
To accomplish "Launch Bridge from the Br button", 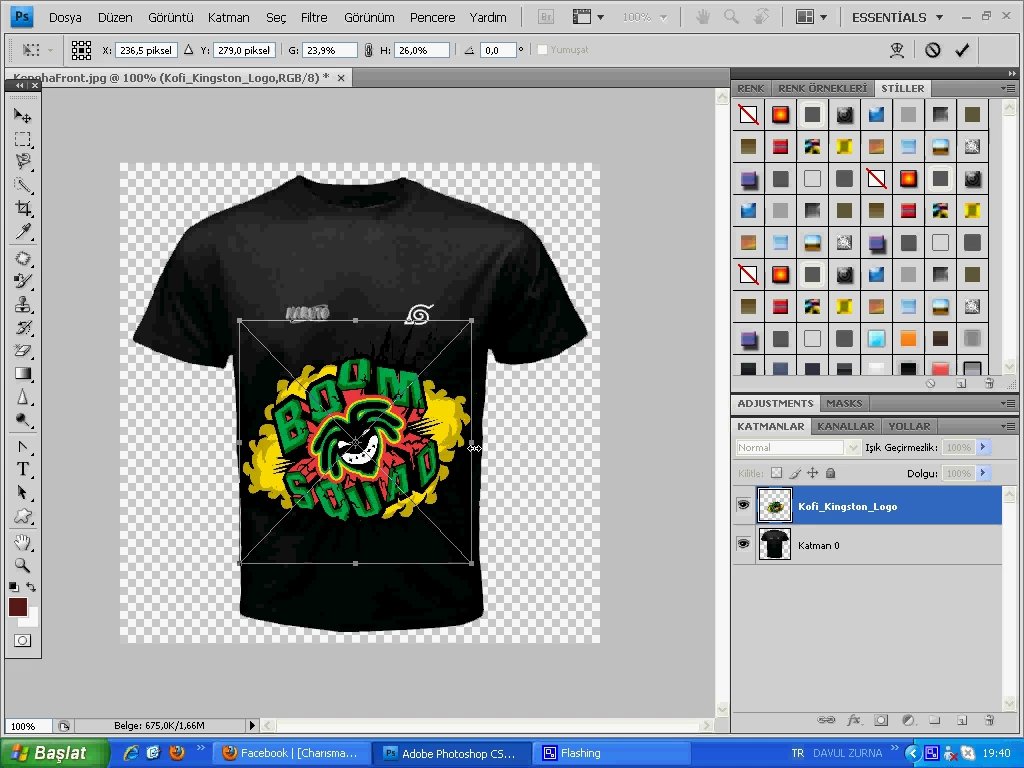I will [545, 18].
